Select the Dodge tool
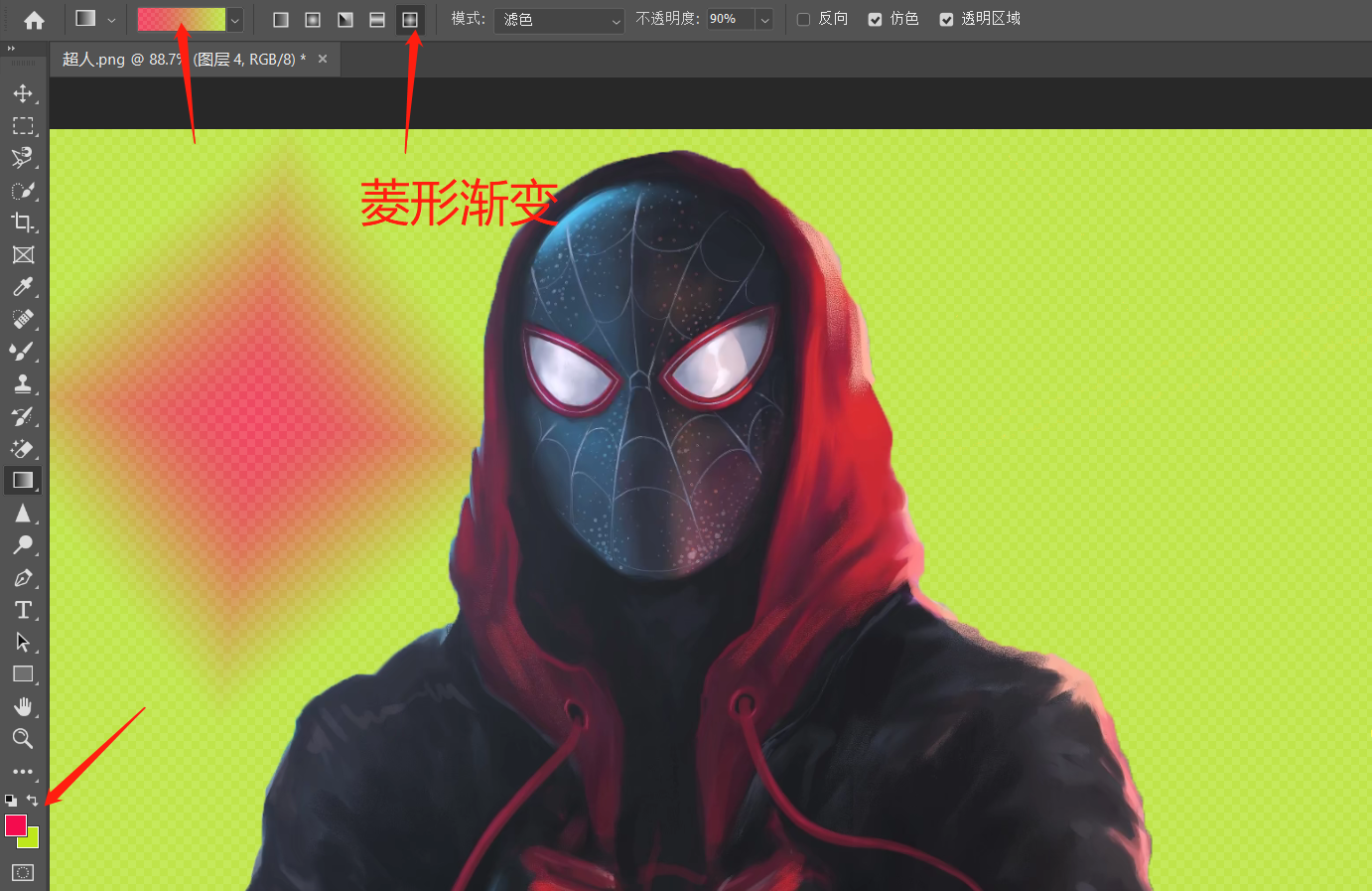This screenshot has width=1372, height=891. (x=23, y=545)
